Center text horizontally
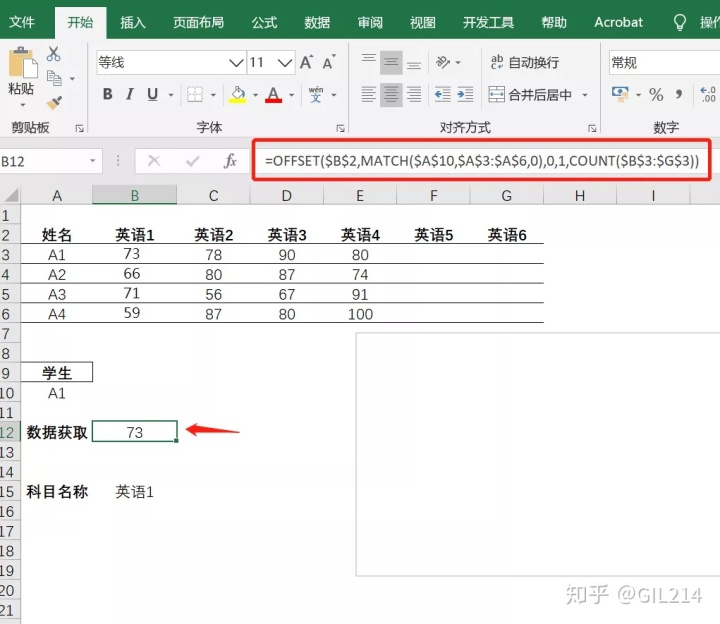This screenshot has height=624, width=720. 391,95
